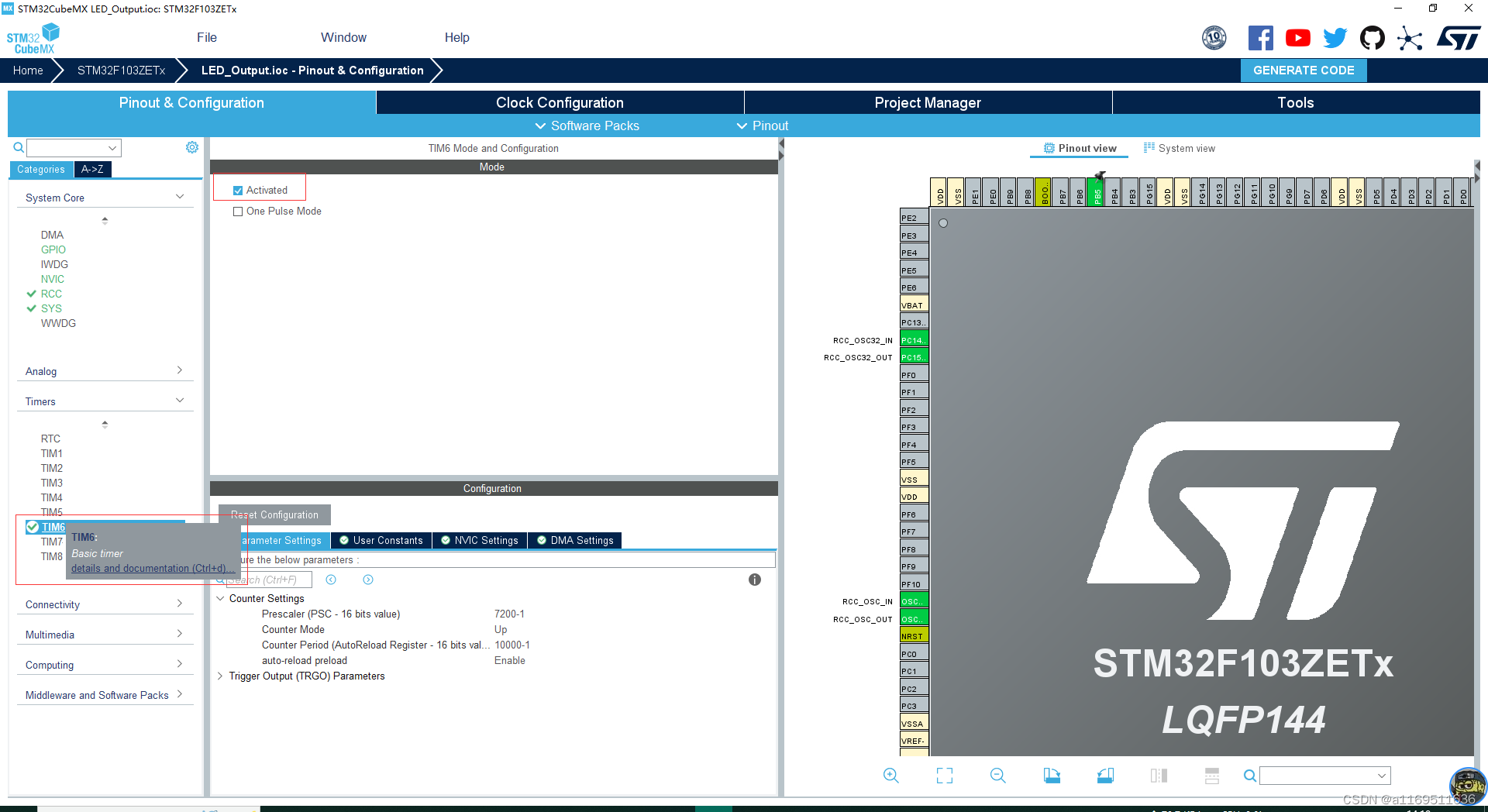This screenshot has width=1488, height=812.
Task: Click the vertical split view icon
Action: click(x=1159, y=776)
